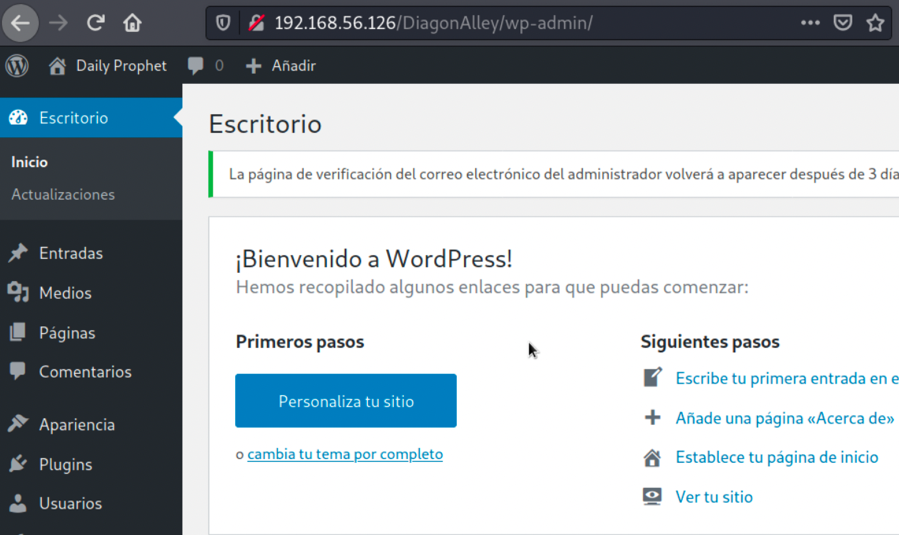Screen dimensions: 899x535
Task: Follow the cambia tu tema por completo link
Action: [x=345, y=454]
